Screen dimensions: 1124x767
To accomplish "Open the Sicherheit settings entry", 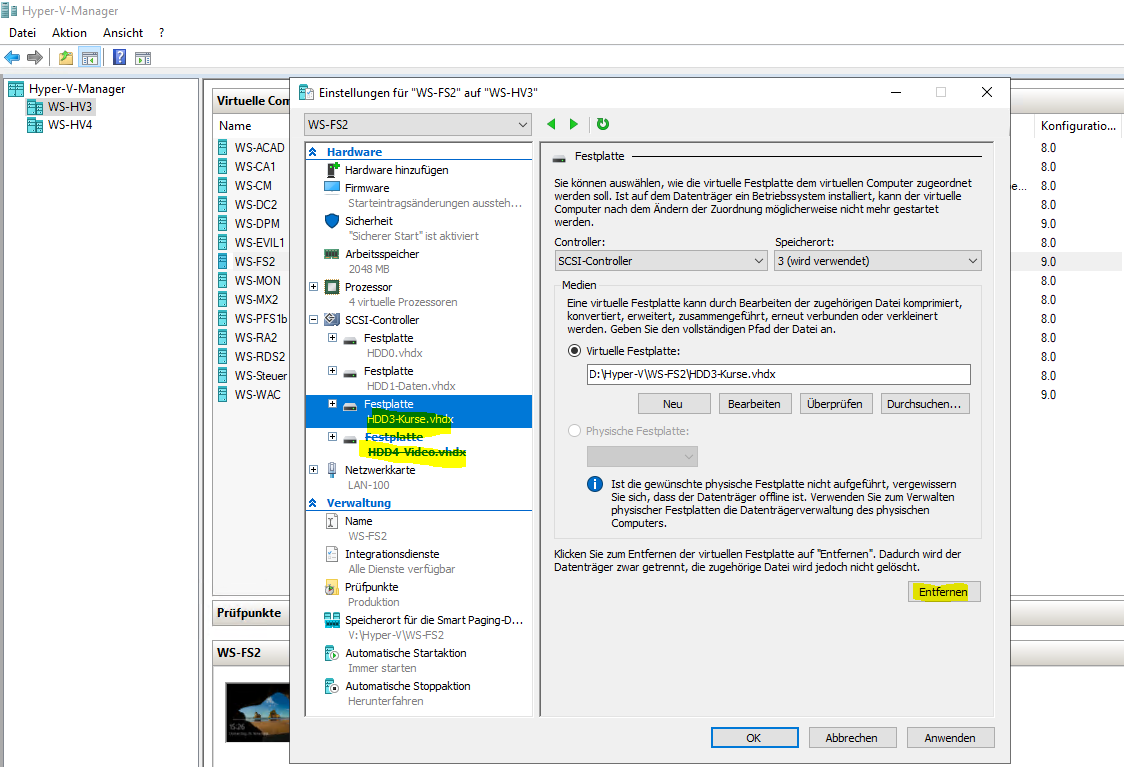I will pos(368,221).
